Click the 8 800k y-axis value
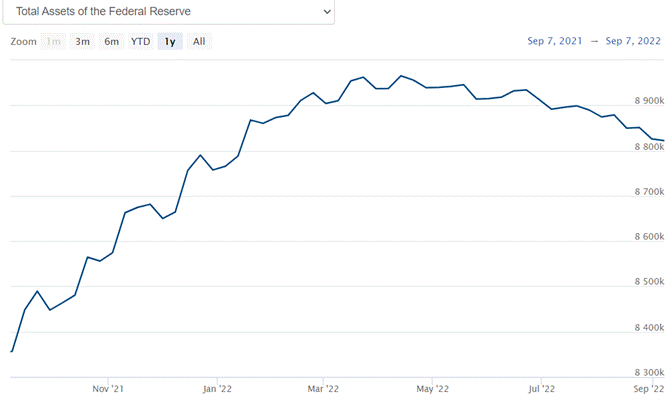The image size is (671, 404). (649, 147)
